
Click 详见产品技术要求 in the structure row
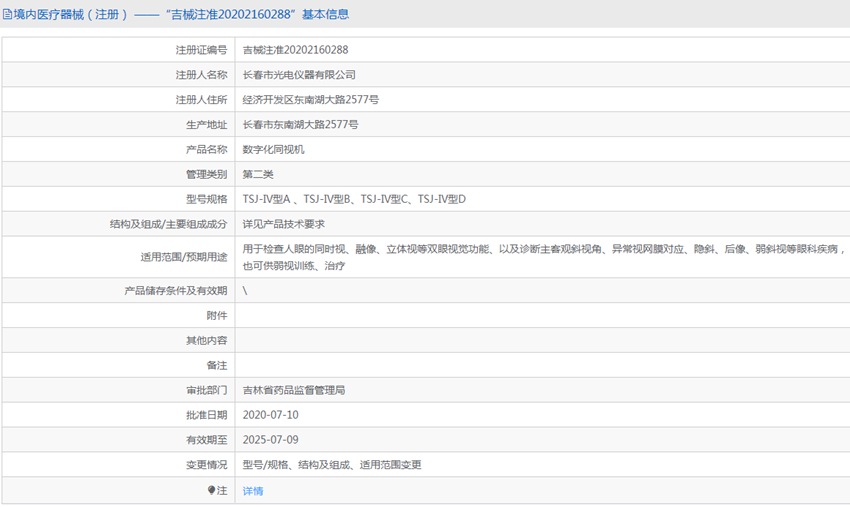(x=283, y=224)
